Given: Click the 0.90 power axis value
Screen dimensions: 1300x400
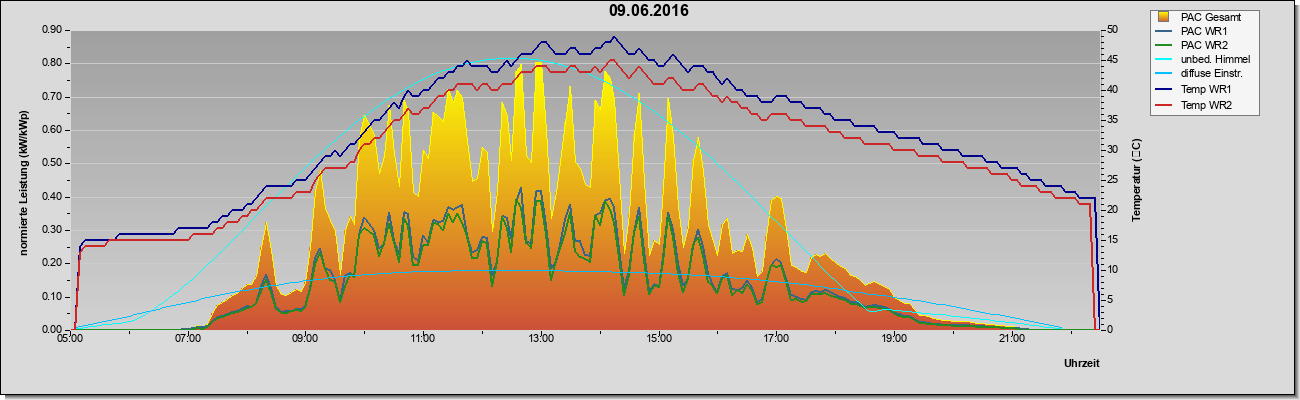Looking at the screenshot, I should pyautogui.click(x=53, y=30).
